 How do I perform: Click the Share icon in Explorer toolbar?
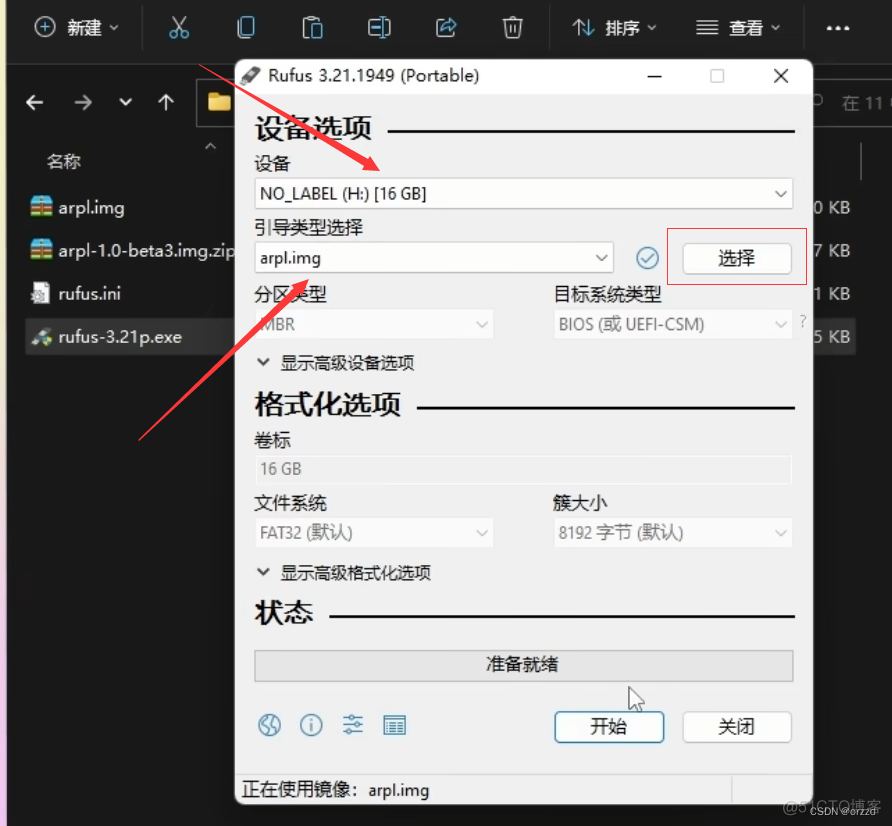coord(446,27)
